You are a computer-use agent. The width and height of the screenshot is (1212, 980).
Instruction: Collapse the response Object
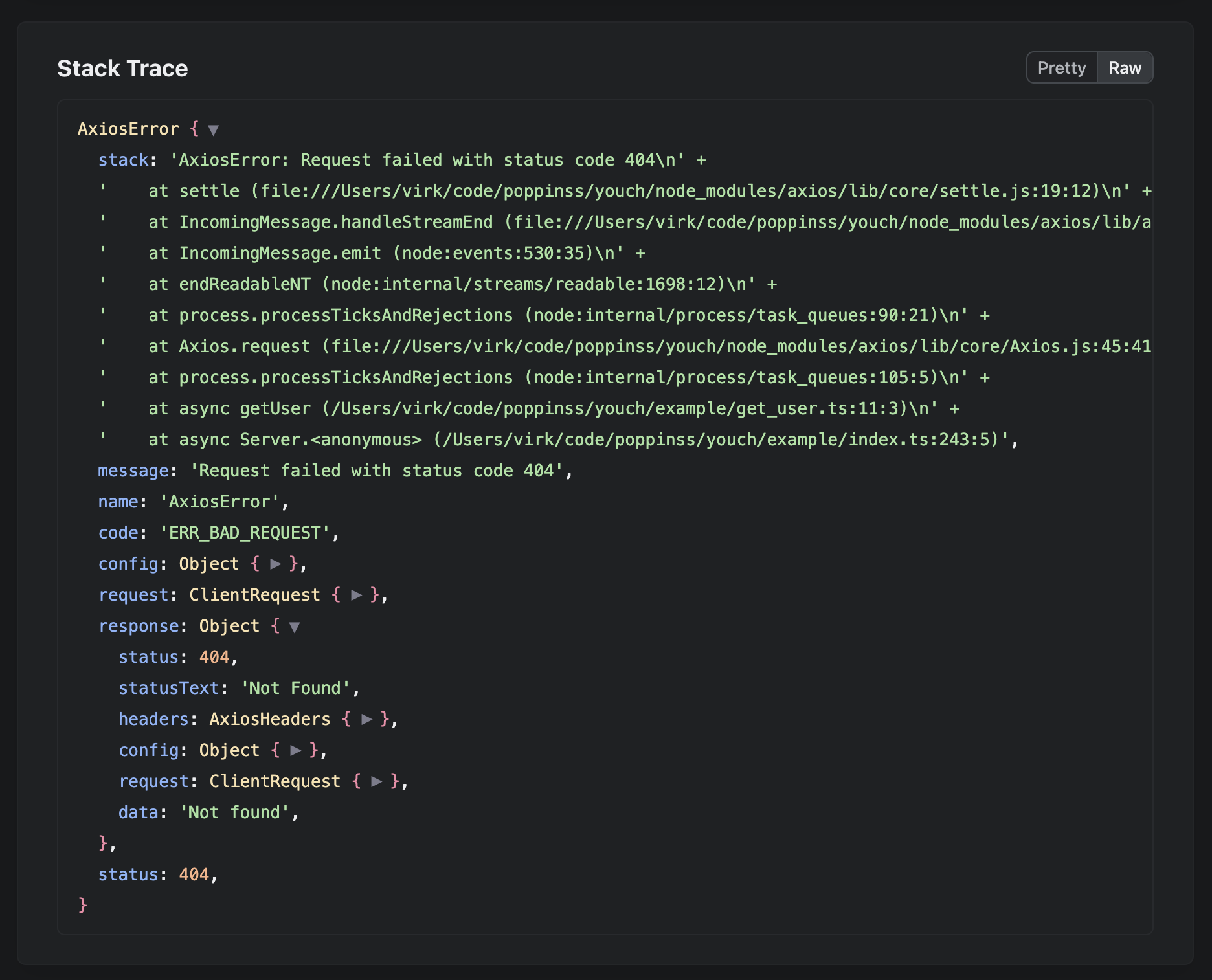295,627
